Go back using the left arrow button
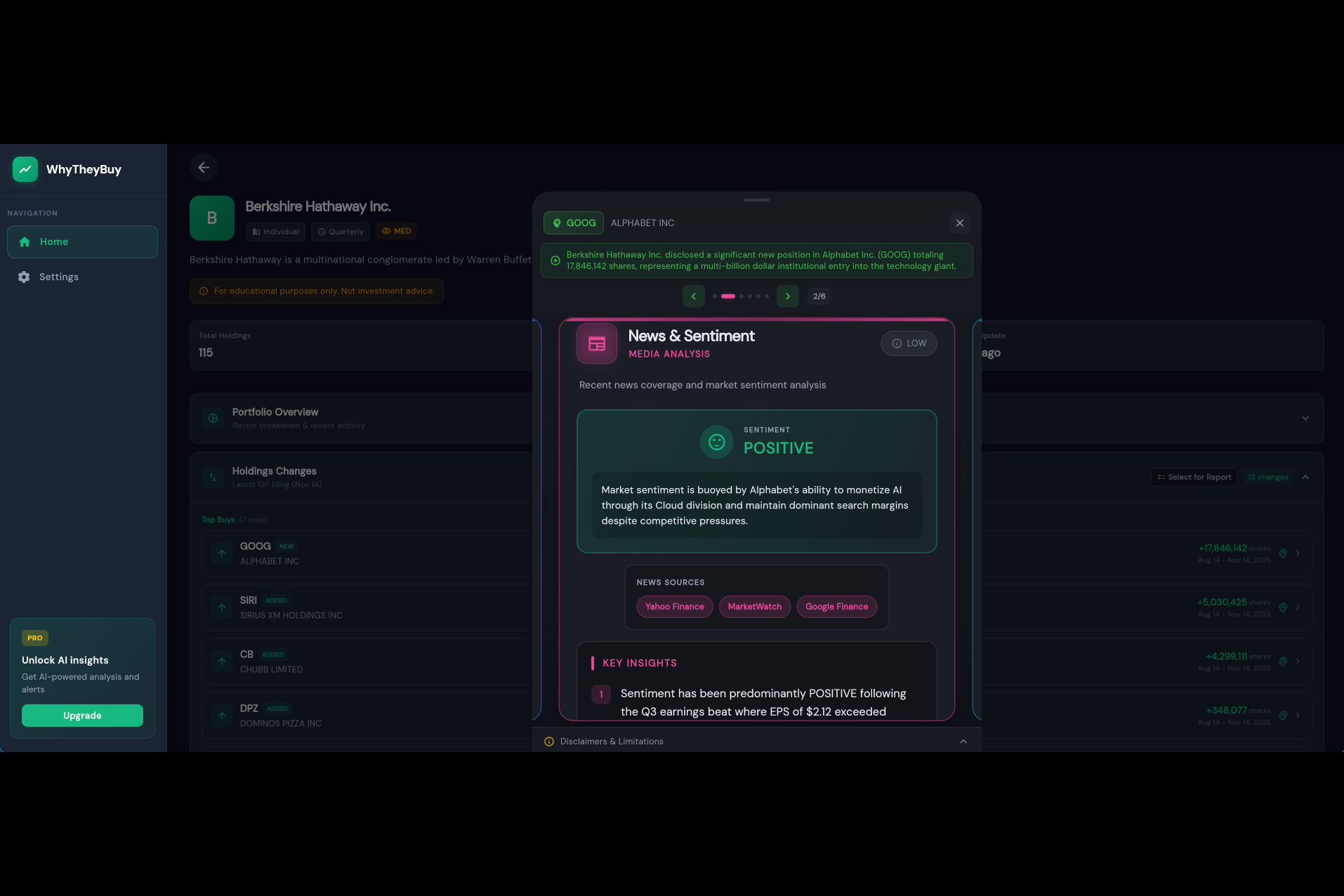The image size is (1344, 896). [204, 167]
